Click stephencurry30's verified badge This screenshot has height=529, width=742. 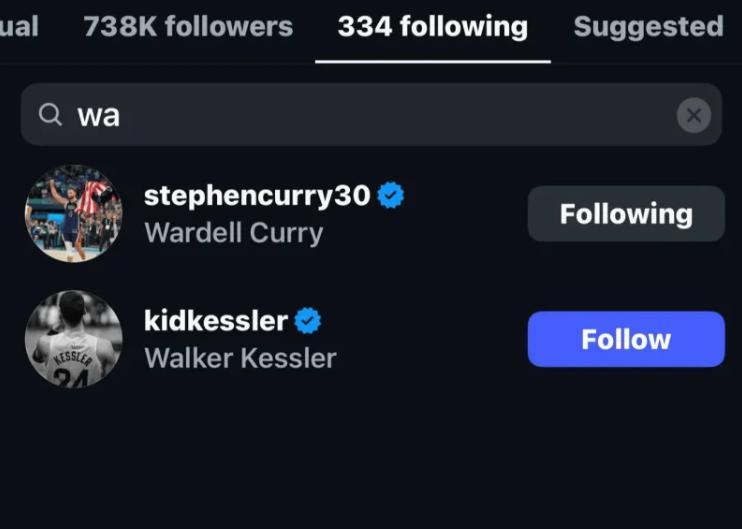(391, 196)
